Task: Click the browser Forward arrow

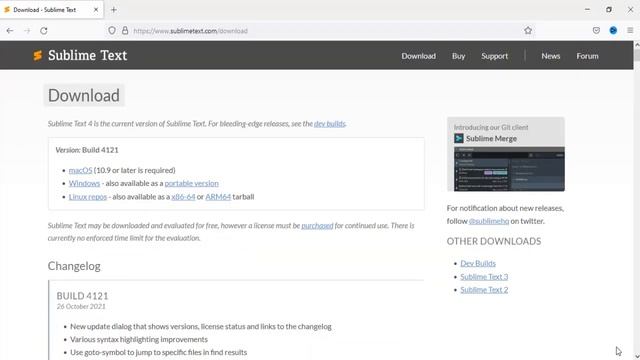Action: tap(27, 31)
